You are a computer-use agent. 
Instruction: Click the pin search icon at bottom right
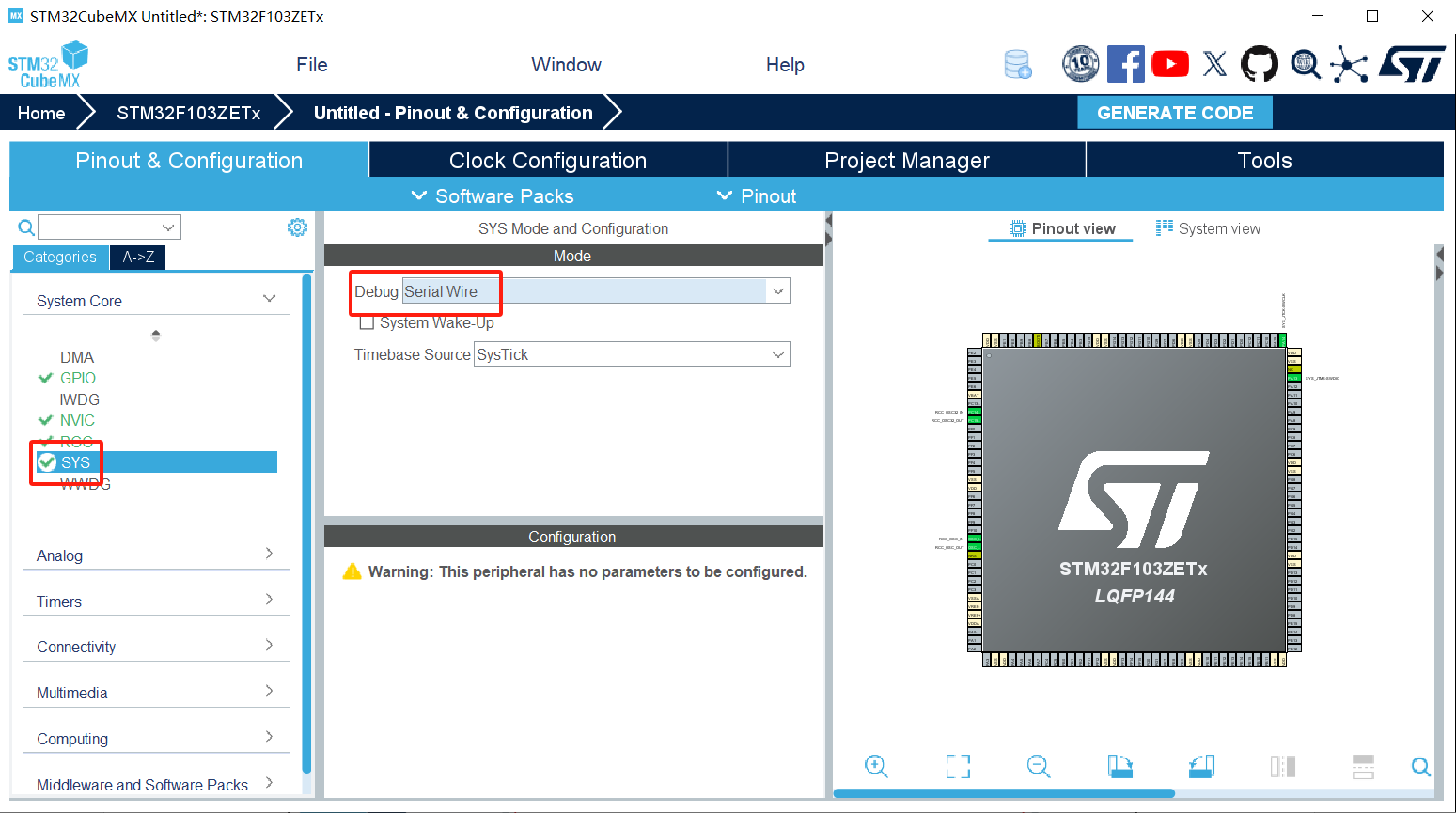(x=1421, y=767)
